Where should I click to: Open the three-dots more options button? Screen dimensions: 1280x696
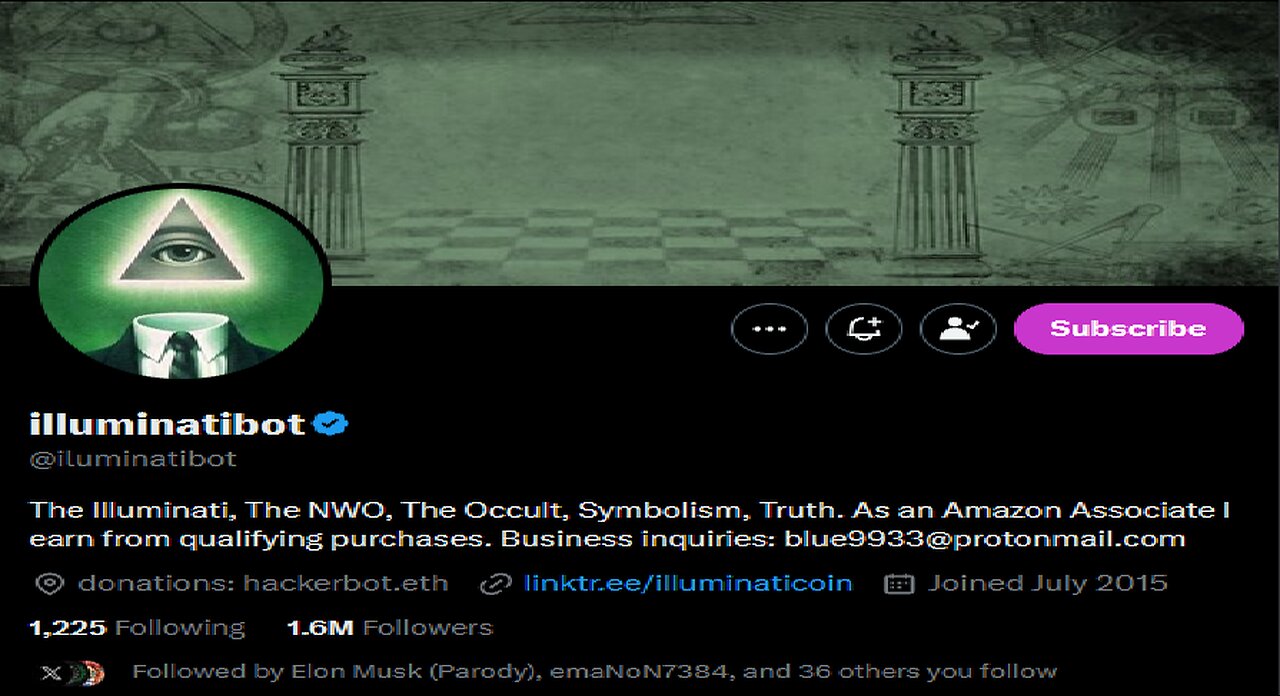pyautogui.click(x=769, y=329)
